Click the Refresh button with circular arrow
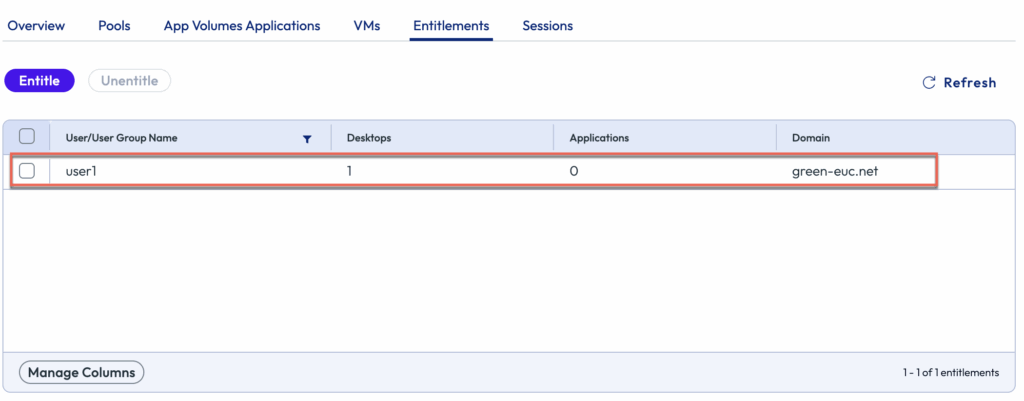 (958, 83)
